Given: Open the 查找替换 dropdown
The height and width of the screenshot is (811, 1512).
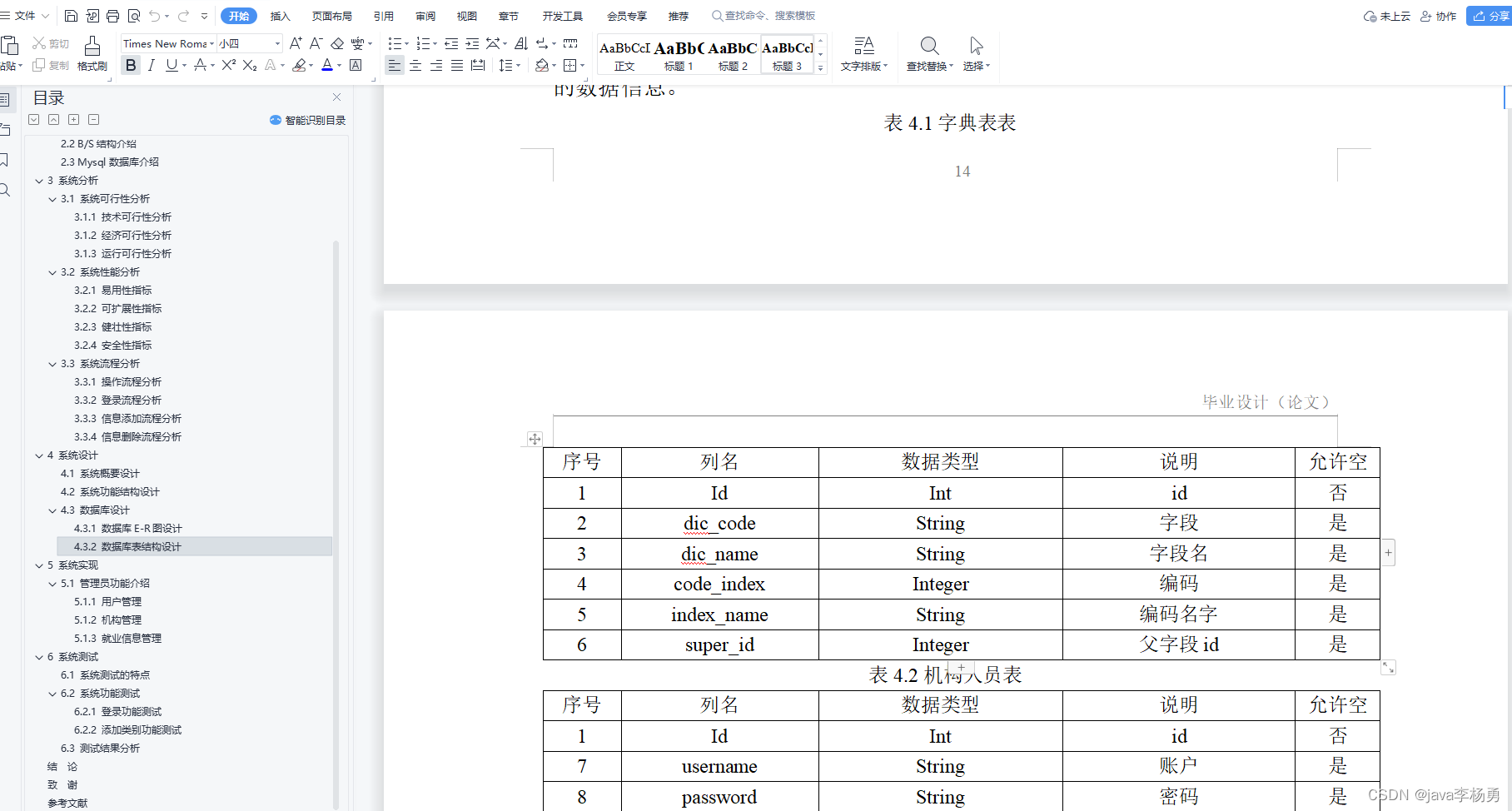Looking at the screenshot, I should 929,66.
